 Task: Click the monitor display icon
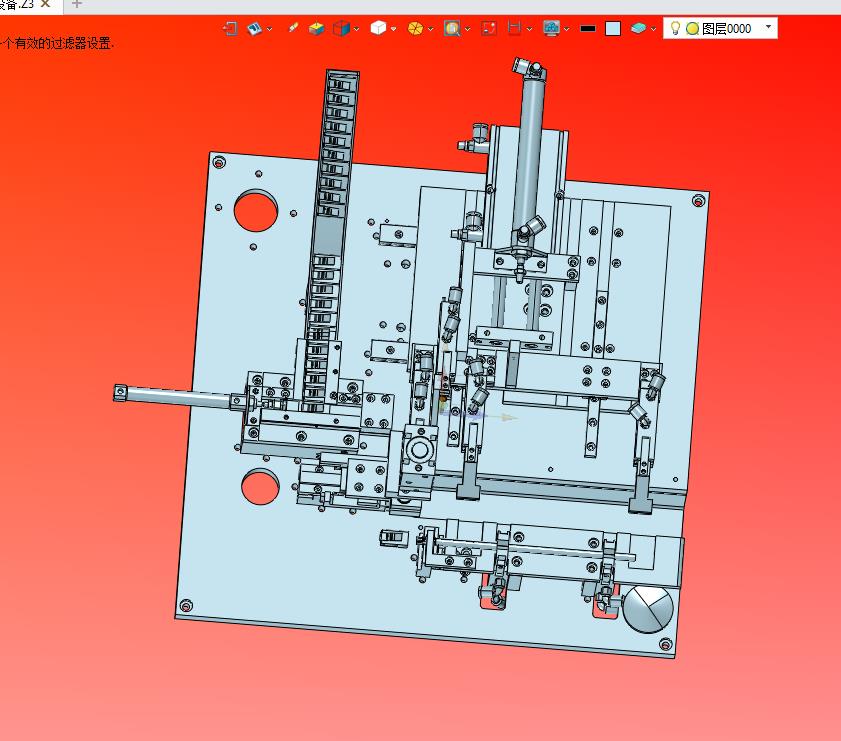[x=551, y=28]
